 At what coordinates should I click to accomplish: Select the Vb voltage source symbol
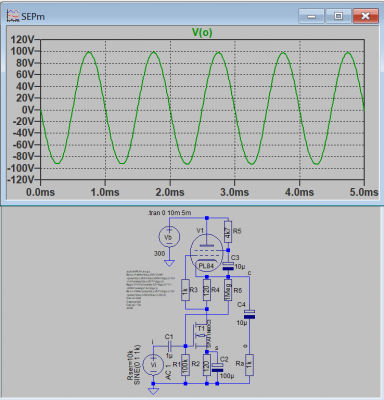(169, 237)
